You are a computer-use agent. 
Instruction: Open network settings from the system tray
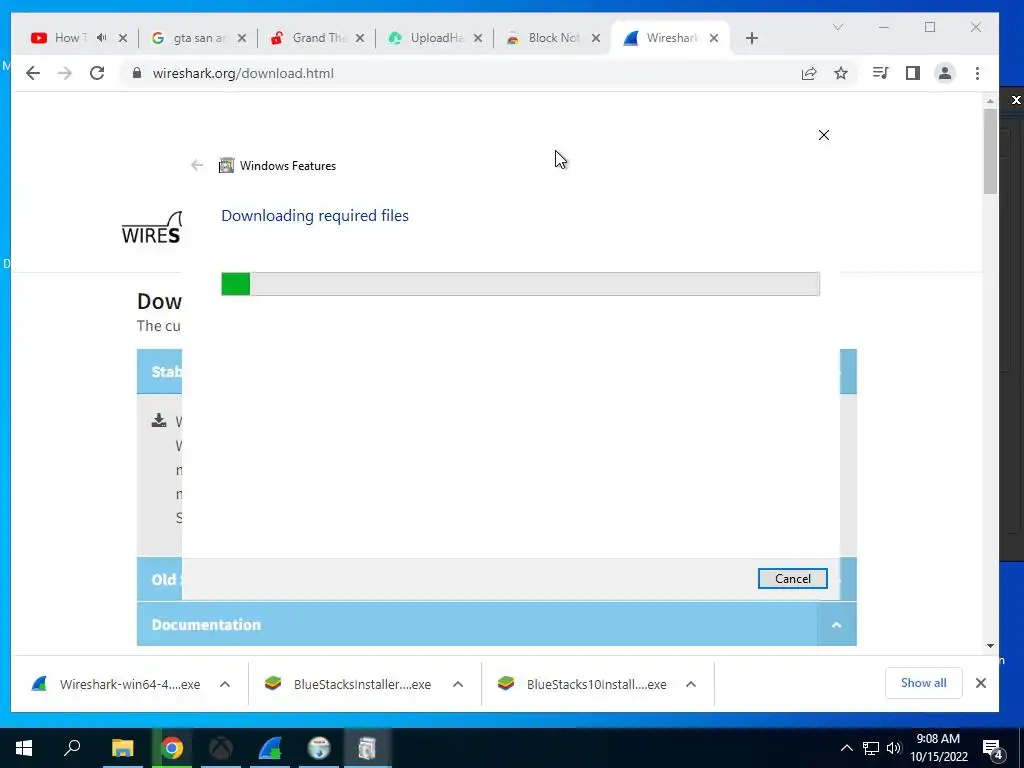point(871,748)
